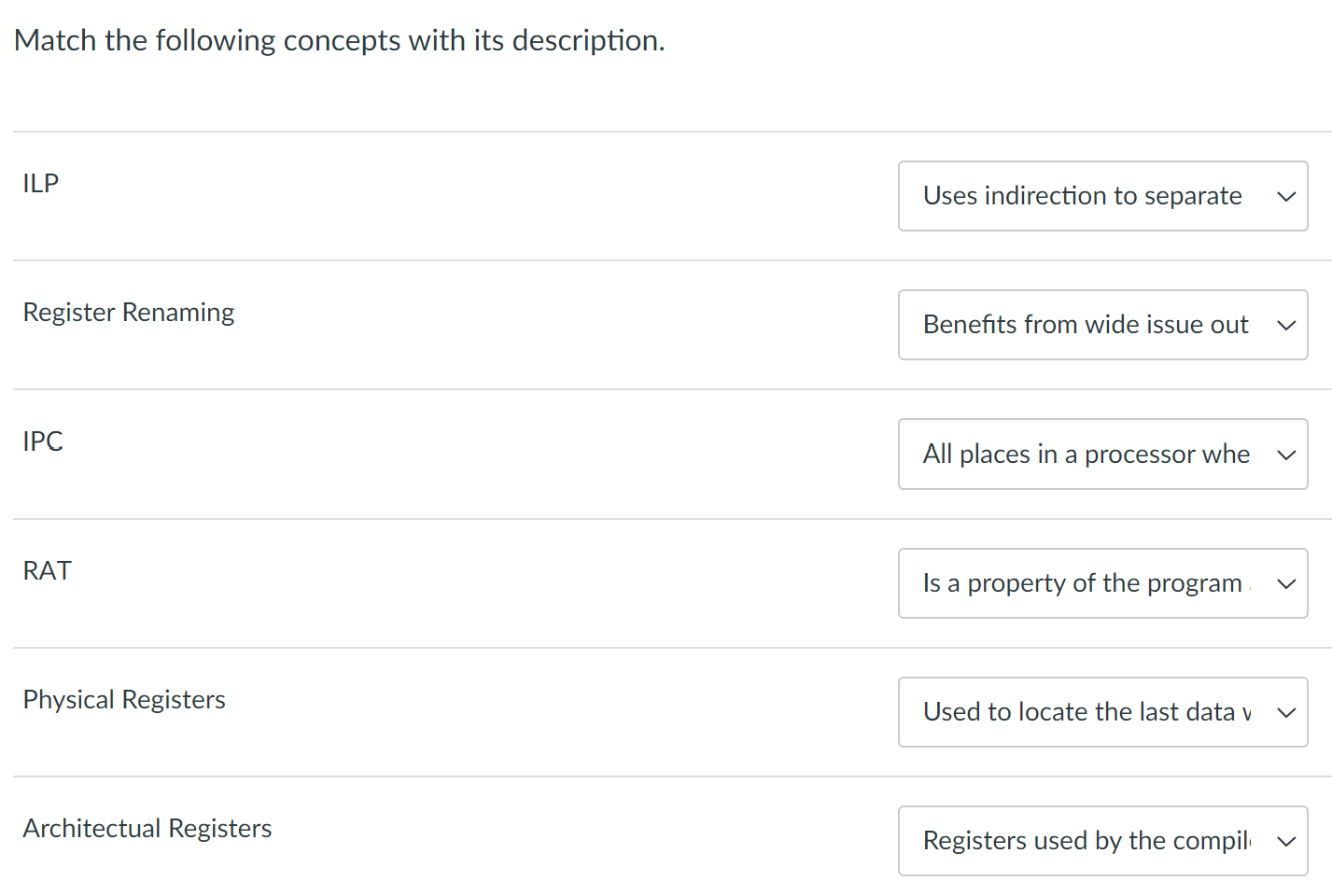Click the IPC concept label
Image resolution: width=1332 pixels, height=896 pixels.
tap(43, 441)
